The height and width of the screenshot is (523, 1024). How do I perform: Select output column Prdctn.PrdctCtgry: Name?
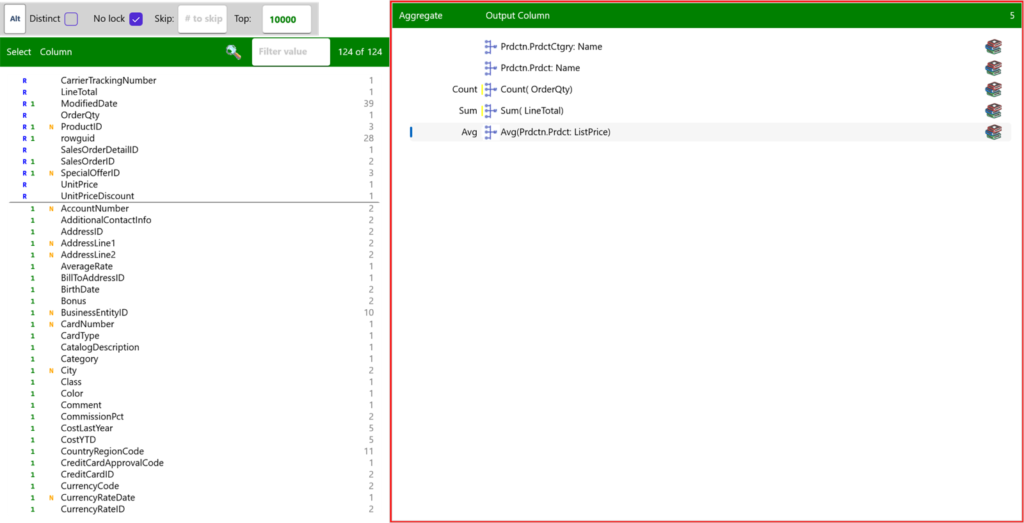point(551,46)
